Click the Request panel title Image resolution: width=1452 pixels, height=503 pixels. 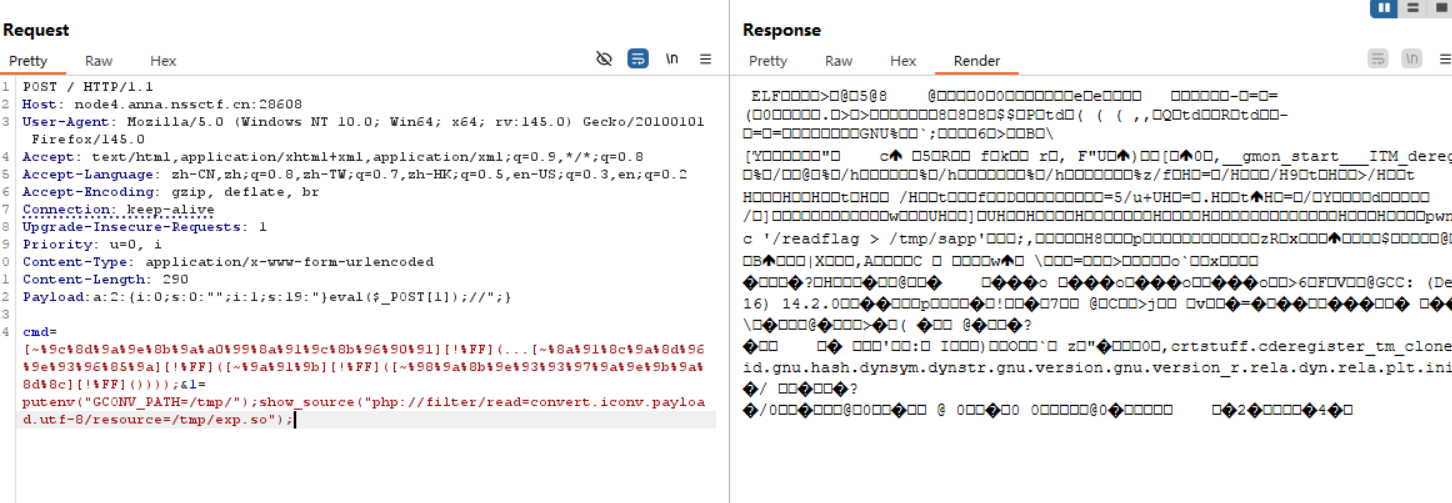coord(36,30)
